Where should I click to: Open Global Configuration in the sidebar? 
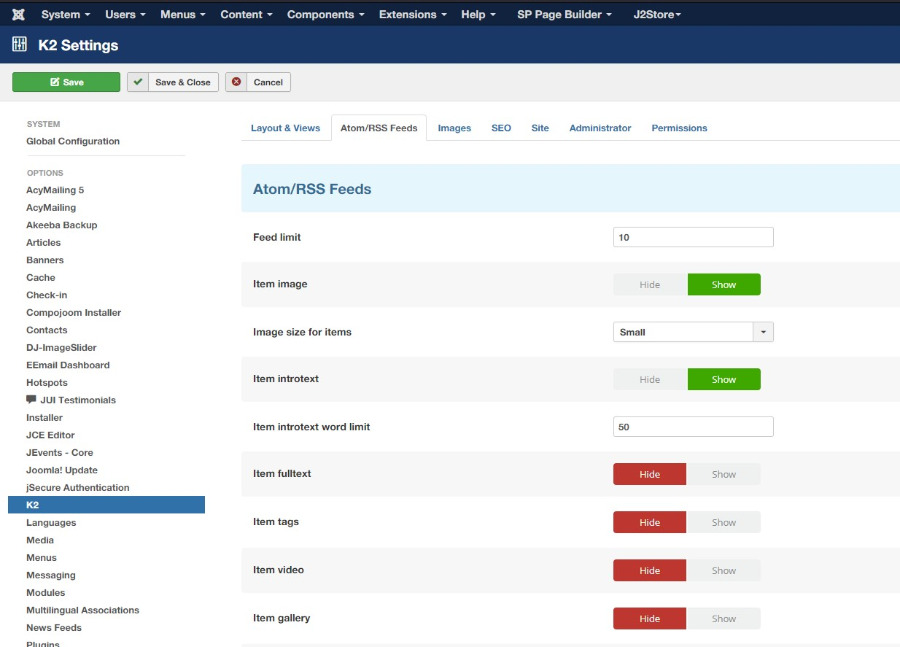click(x=73, y=141)
